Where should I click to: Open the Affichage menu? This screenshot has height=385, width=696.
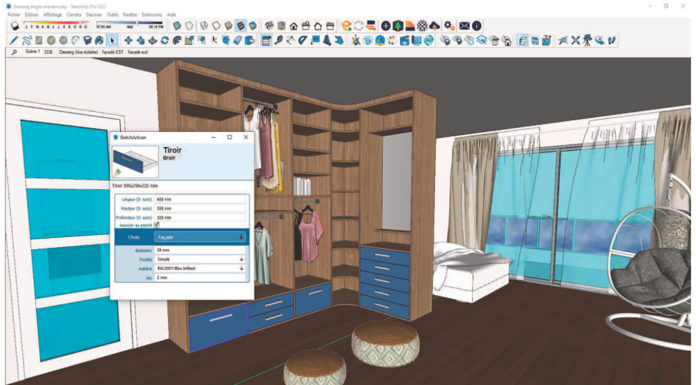(x=52, y=15)
